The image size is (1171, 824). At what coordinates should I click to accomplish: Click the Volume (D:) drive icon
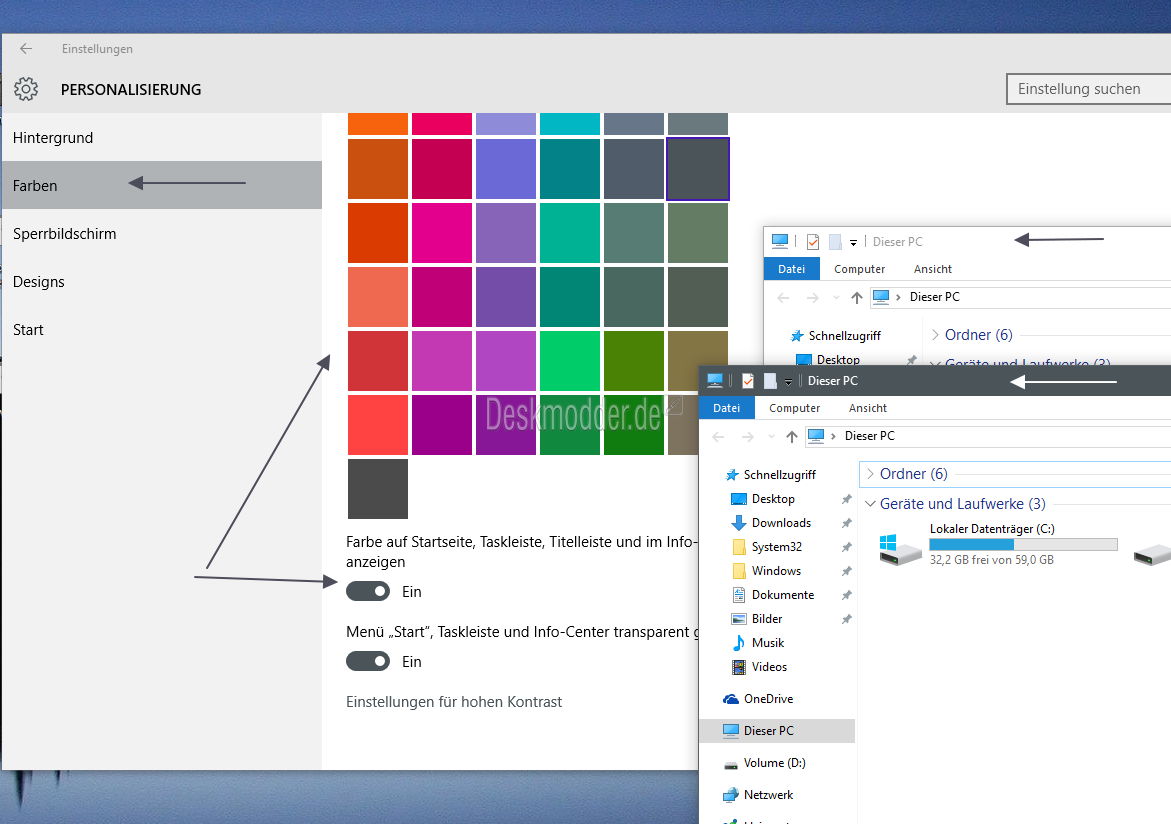730,763
